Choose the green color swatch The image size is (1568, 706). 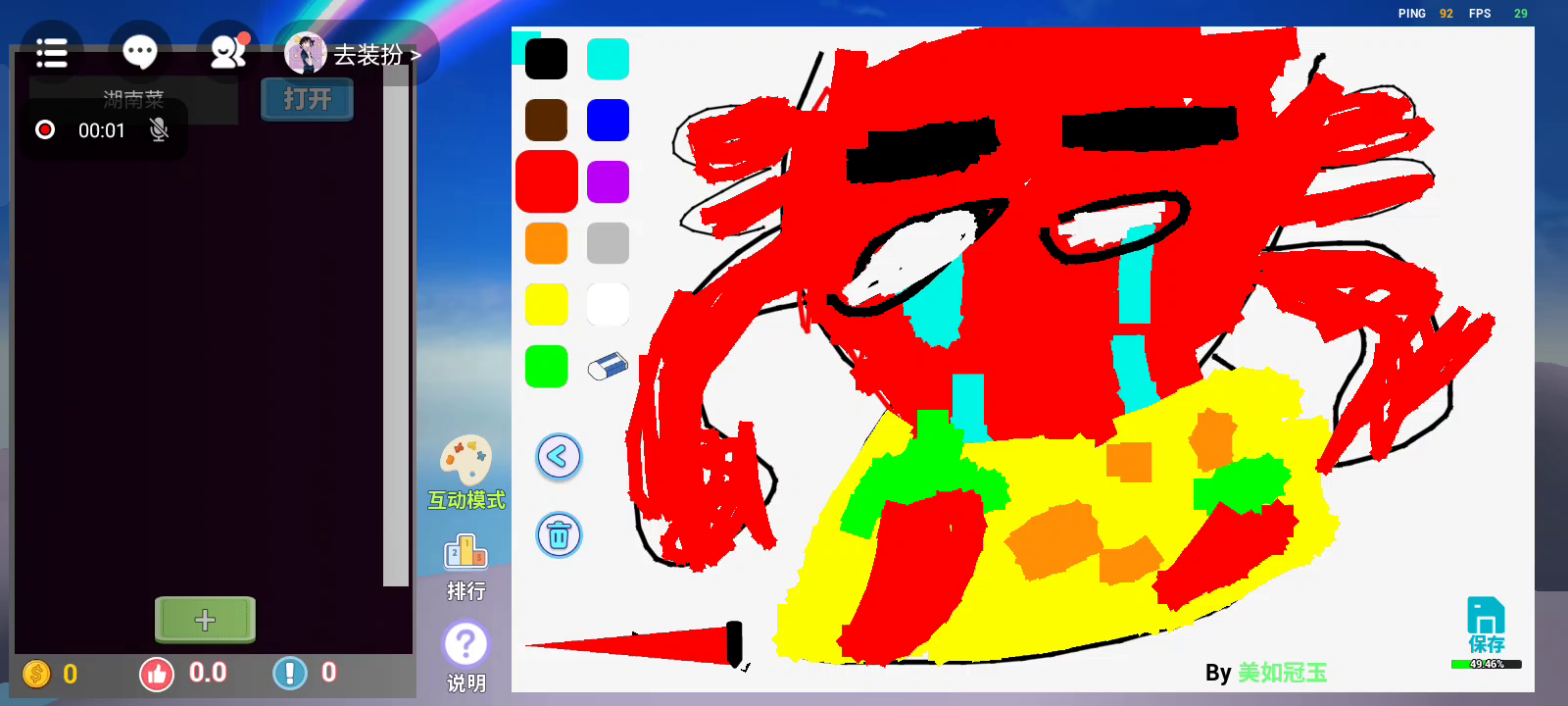pyautogui.click(x=546, y=367)
